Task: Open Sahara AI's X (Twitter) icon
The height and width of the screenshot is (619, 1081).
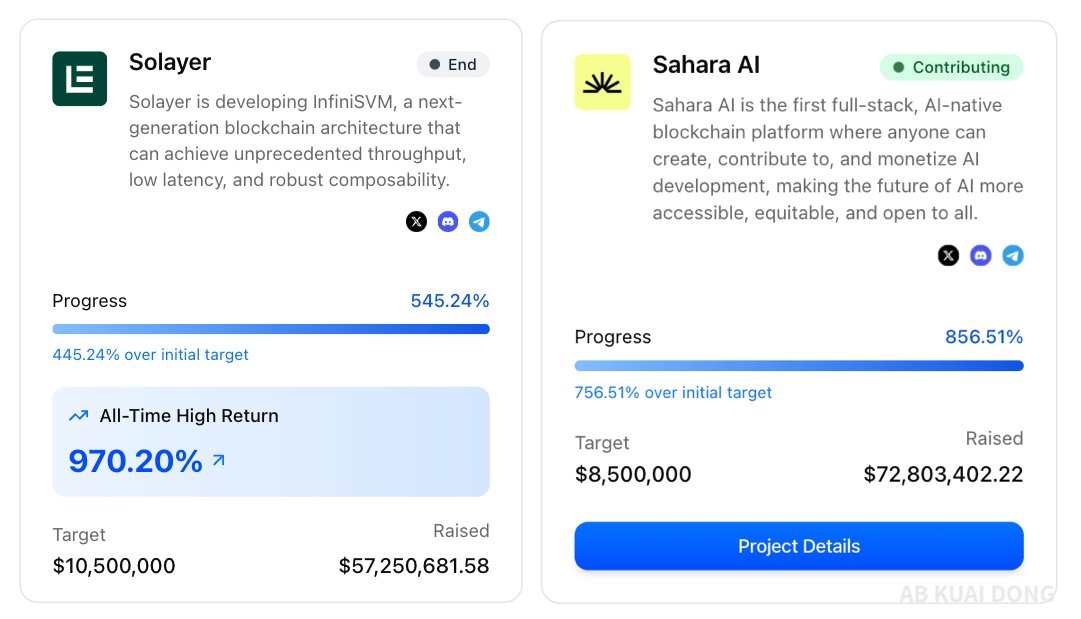Action: click(949, 255)
